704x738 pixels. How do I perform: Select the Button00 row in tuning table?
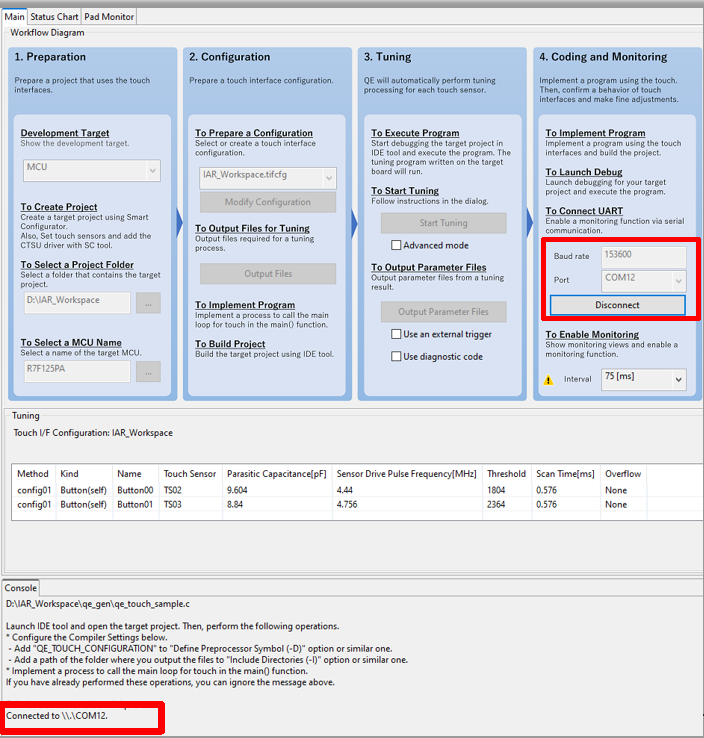(135, 490)
